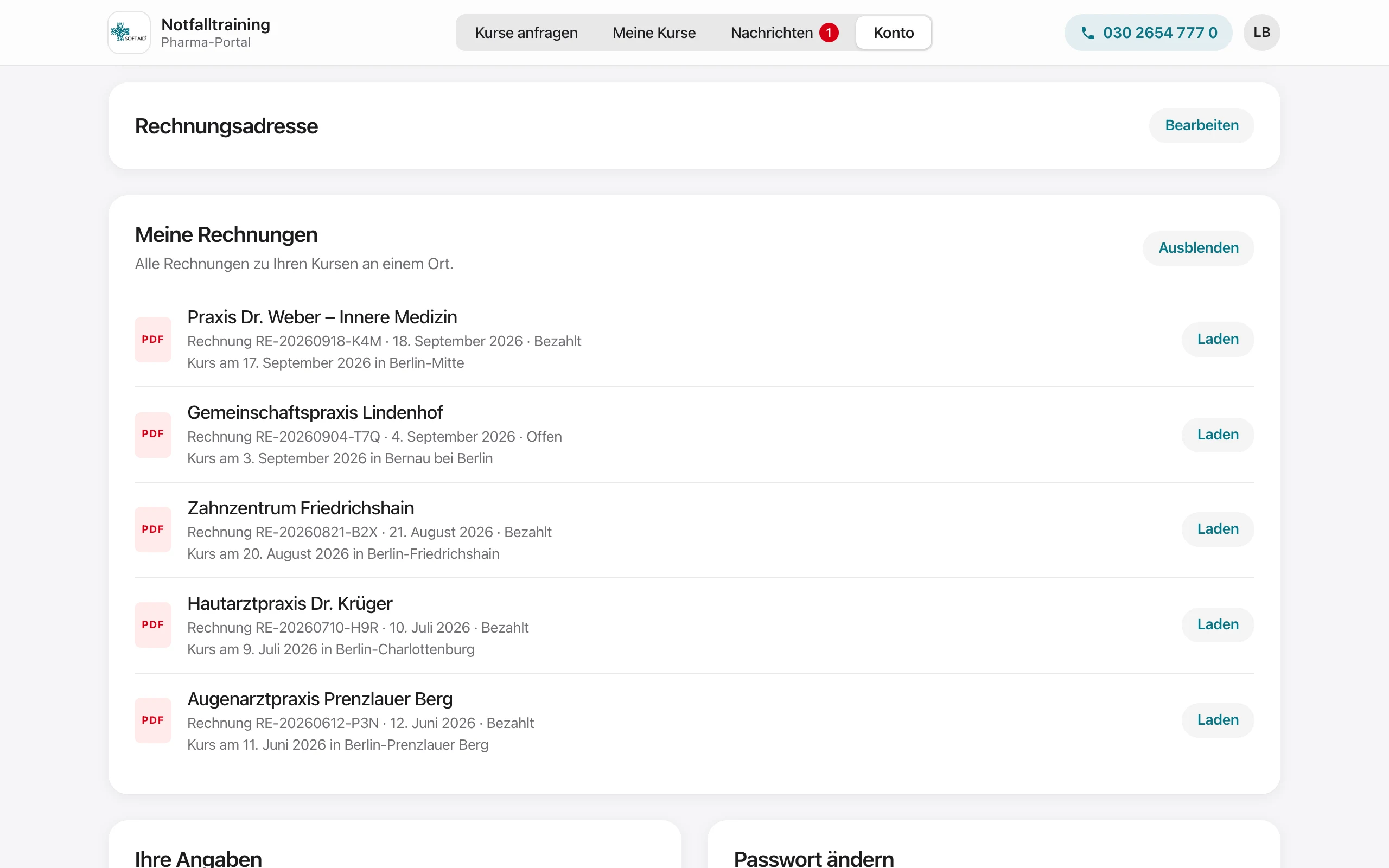Load invoice for Hautarztpraxis Dr. Krüger
Viewport: 1389px width, 868px height.
[1218, 624]
